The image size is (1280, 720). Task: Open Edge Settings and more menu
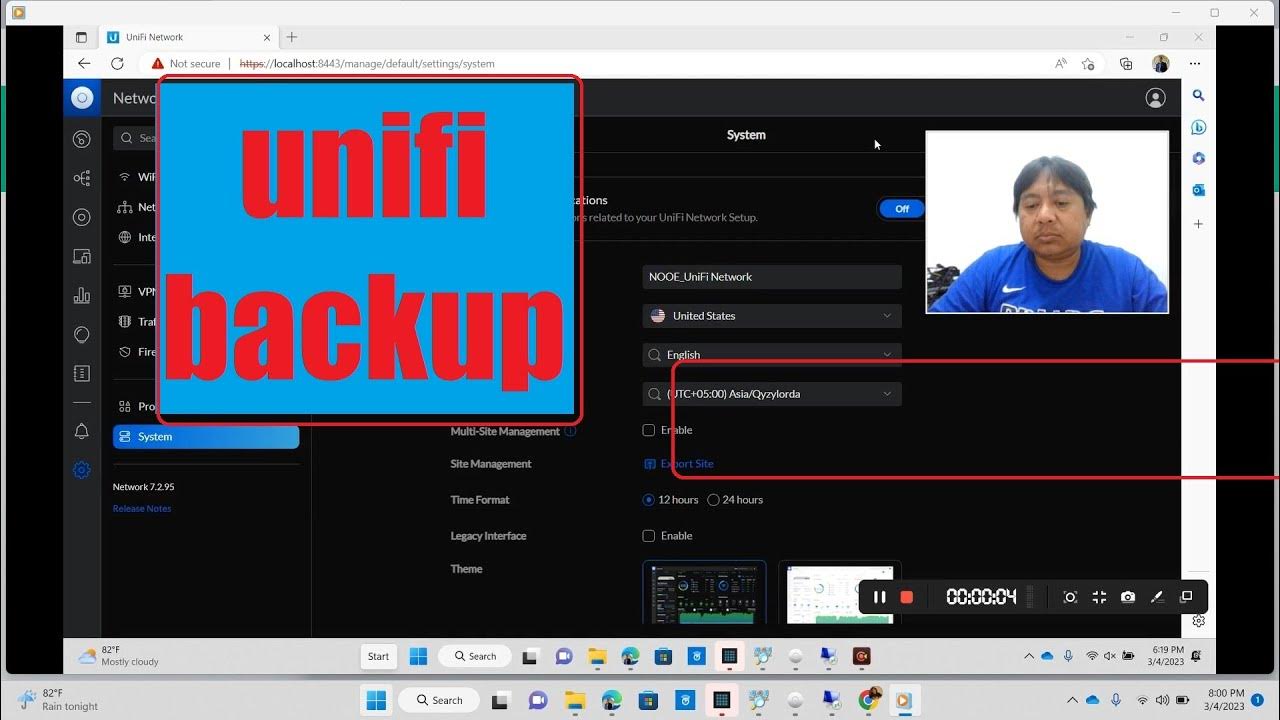pos(1194,63)
